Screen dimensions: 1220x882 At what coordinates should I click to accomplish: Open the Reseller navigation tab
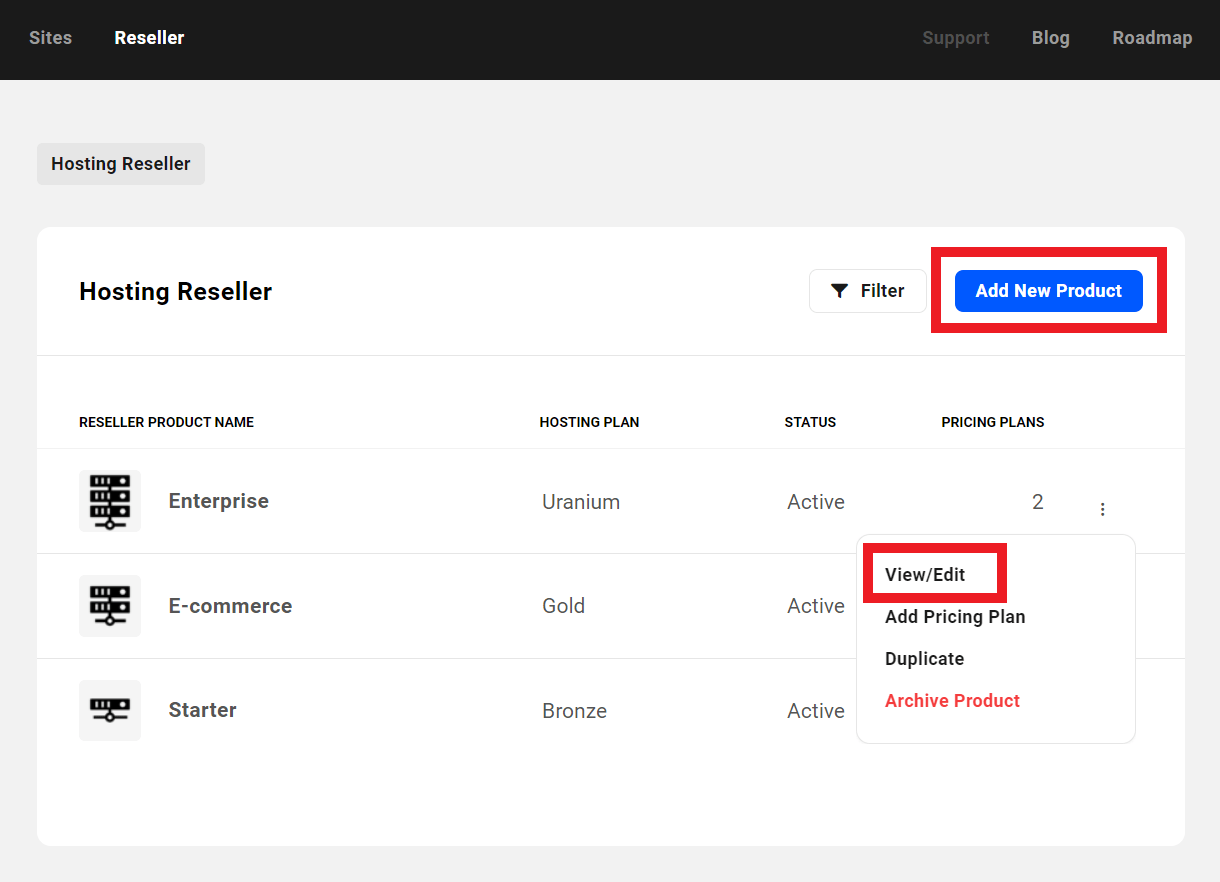(x=149, y=38)
